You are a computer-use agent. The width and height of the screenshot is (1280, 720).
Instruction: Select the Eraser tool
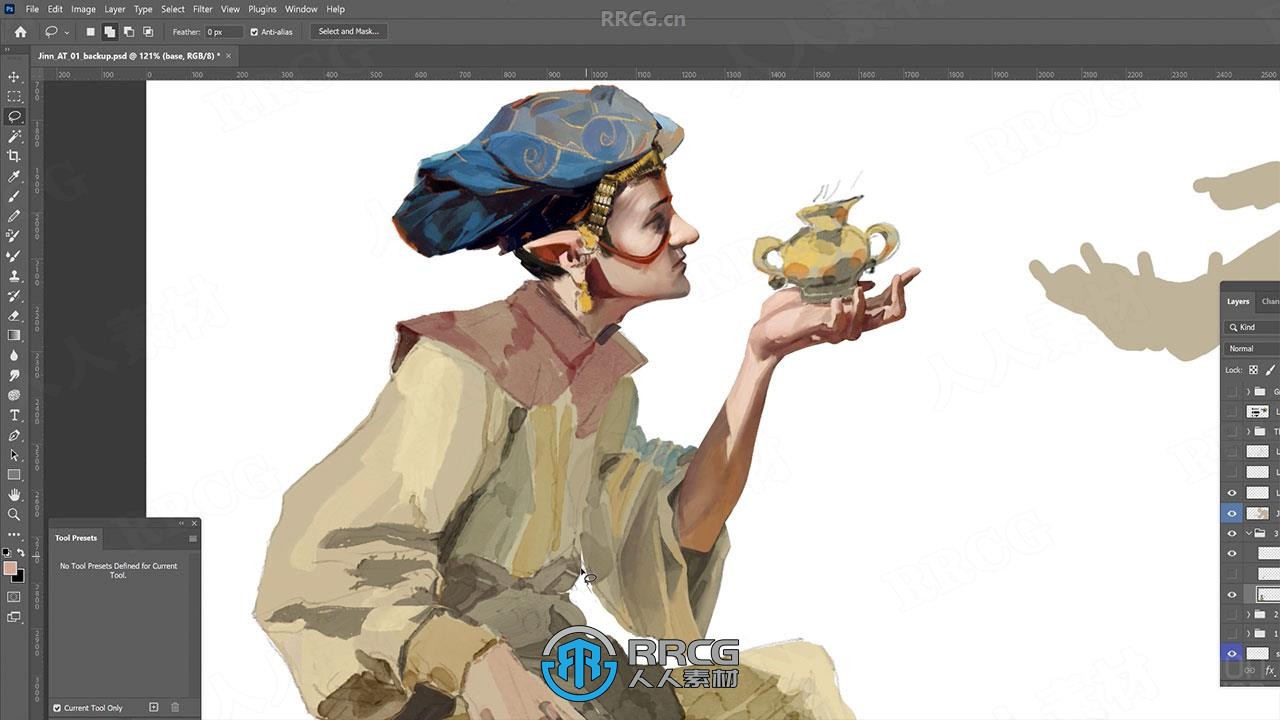click(14, 316)
